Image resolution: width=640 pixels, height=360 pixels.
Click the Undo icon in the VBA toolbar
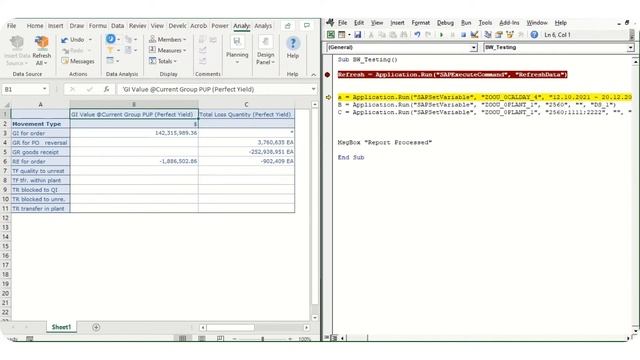pos(417,35)
